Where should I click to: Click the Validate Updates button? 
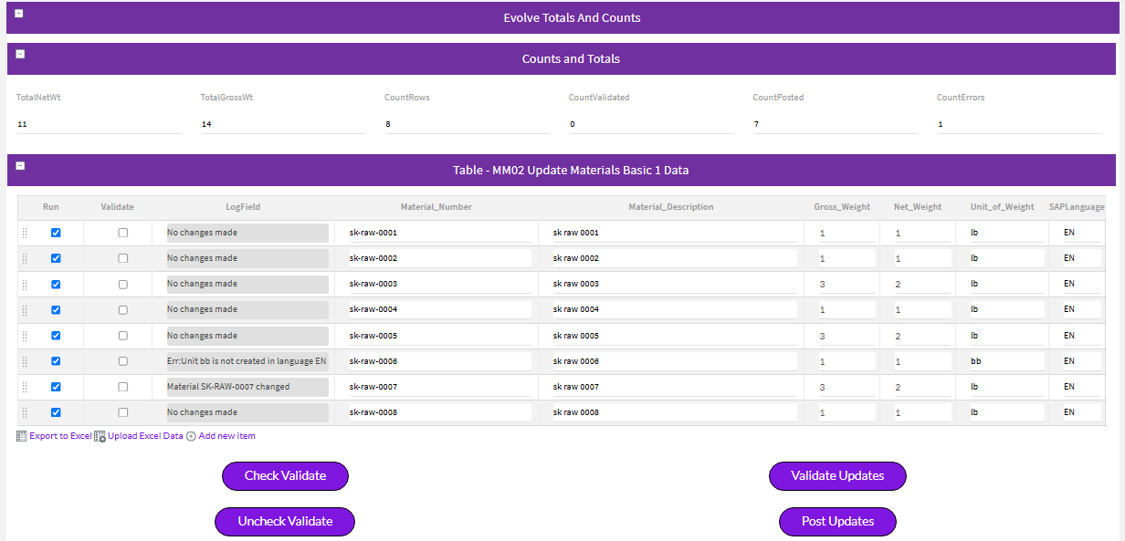(x=837, y=476)
